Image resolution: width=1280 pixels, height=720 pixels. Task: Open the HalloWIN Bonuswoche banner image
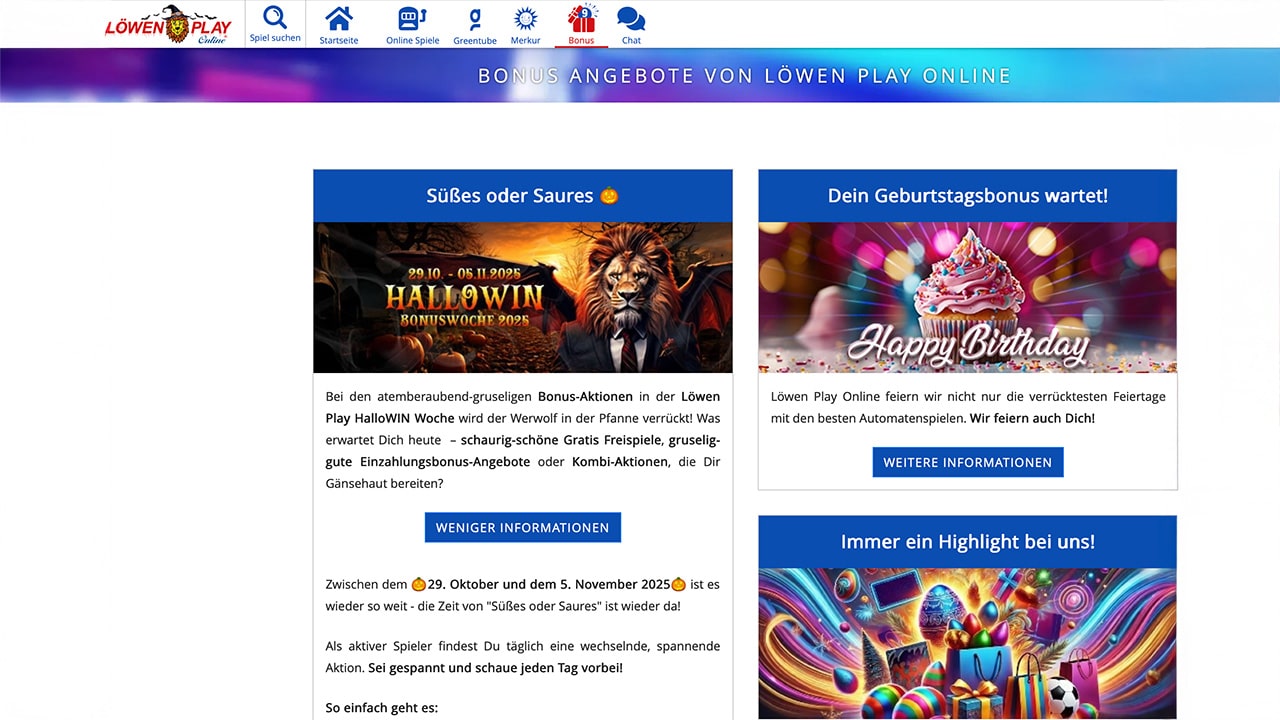click(x=522, y=297)
